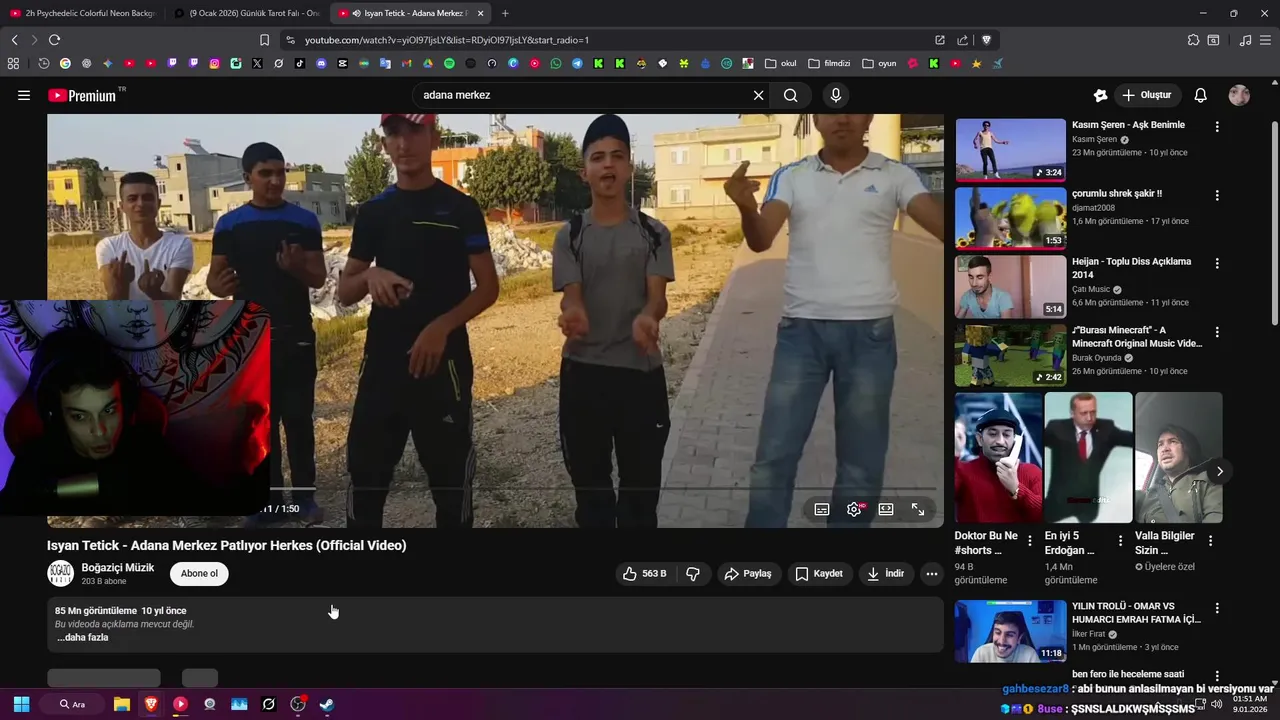Open YouTube notifications bell
The width and height of the screenshot is (1280, 720).
[x=1201, y=95]
